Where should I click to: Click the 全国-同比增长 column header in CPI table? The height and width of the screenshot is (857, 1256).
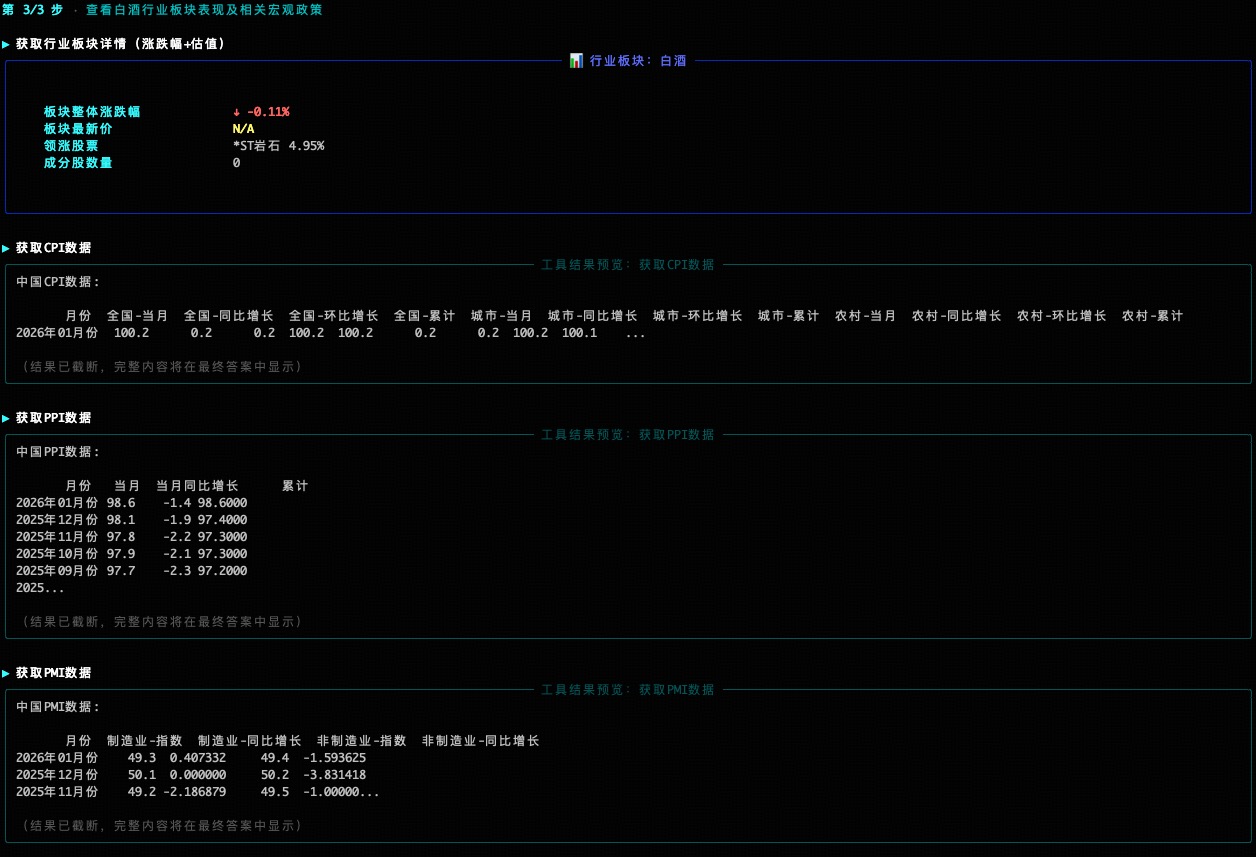point(230,315)
